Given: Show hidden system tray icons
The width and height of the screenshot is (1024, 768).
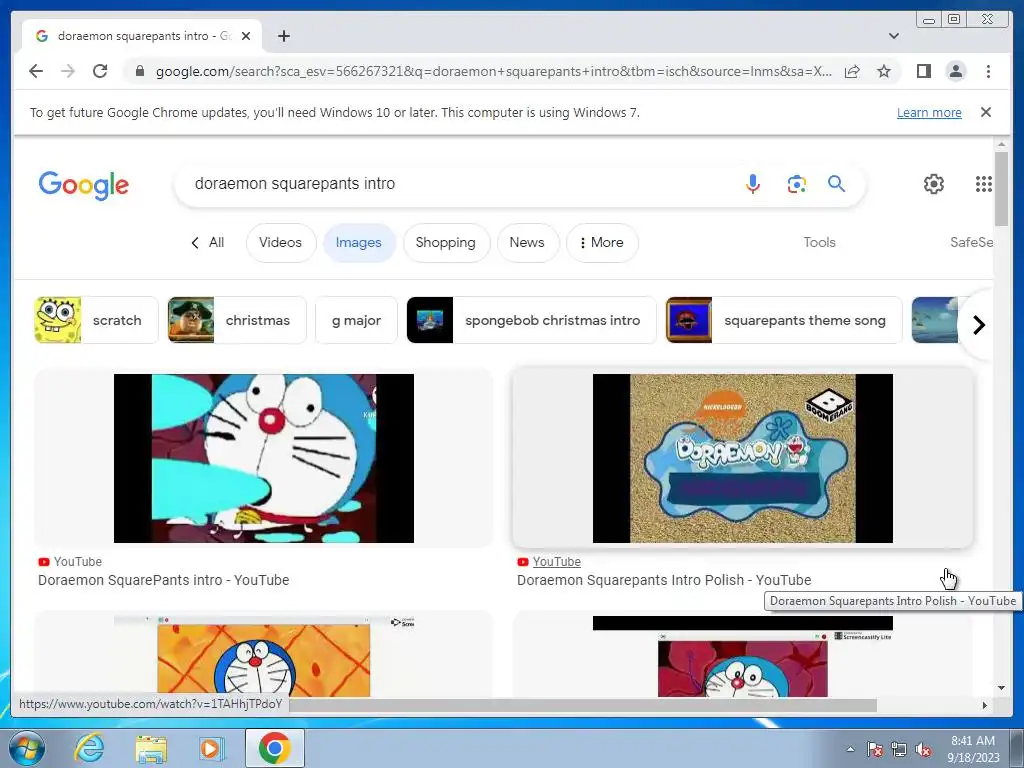Looking at the screenshot, I should click(850, 749).
